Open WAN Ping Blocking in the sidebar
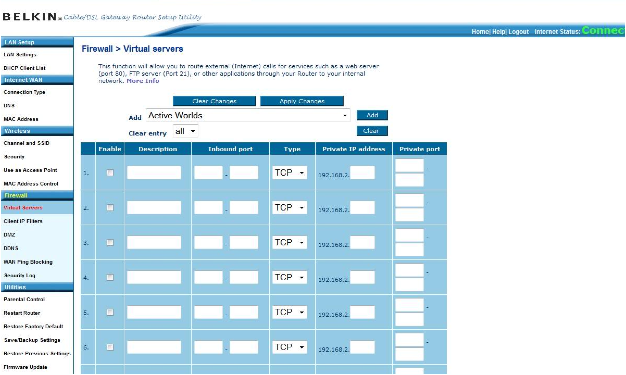 (x=28, y=262)
